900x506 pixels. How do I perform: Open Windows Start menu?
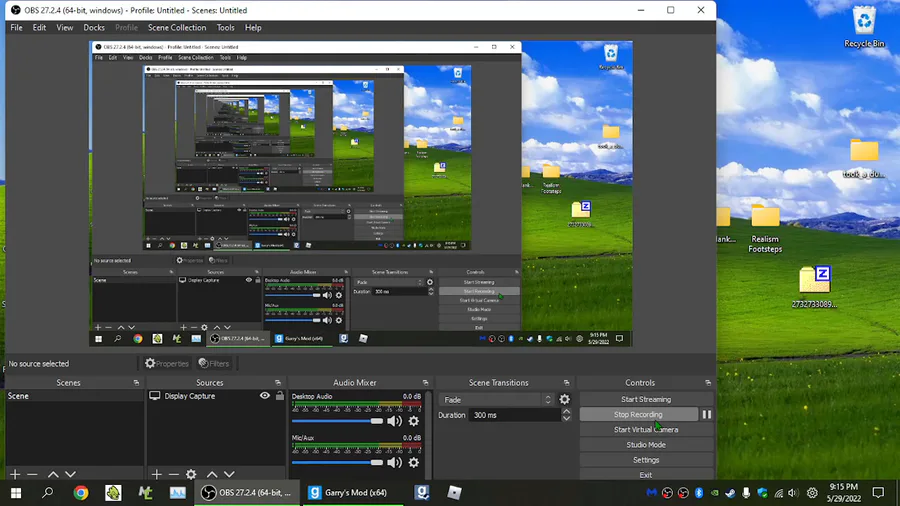pos(16,493)
